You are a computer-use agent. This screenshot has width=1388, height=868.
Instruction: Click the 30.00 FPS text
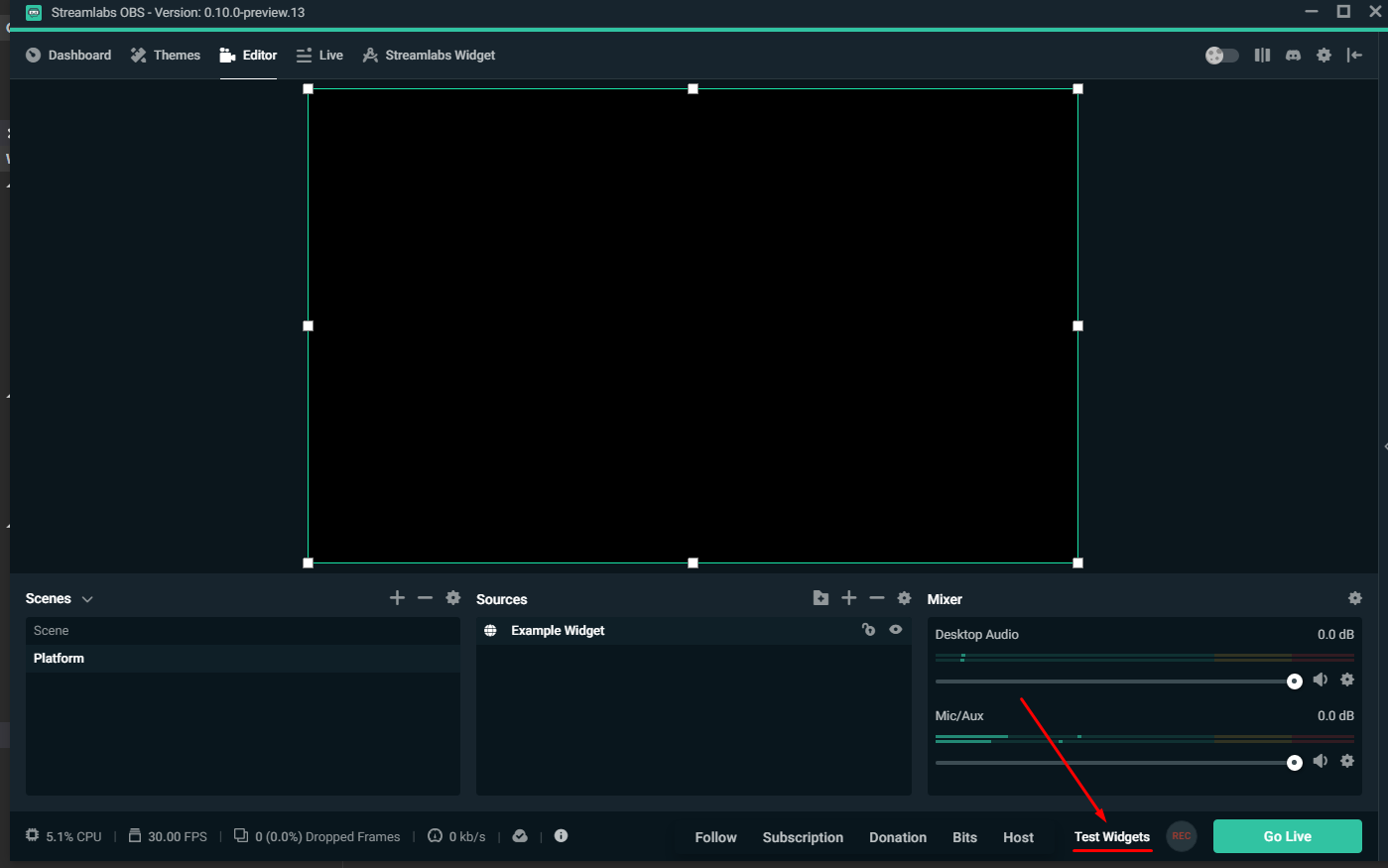[x=178, y=837]
